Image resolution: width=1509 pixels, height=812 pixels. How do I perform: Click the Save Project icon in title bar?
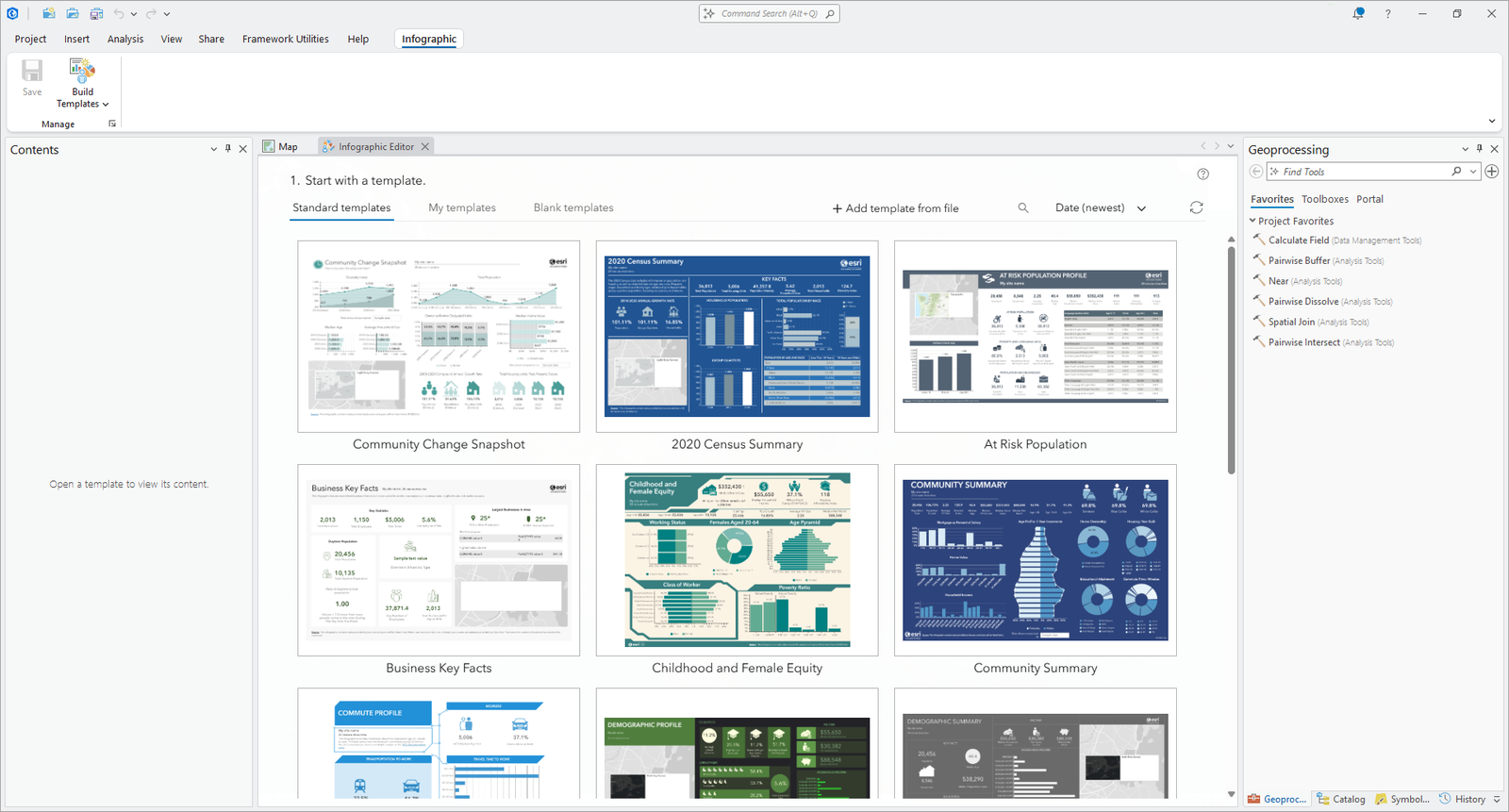[96, 13]
